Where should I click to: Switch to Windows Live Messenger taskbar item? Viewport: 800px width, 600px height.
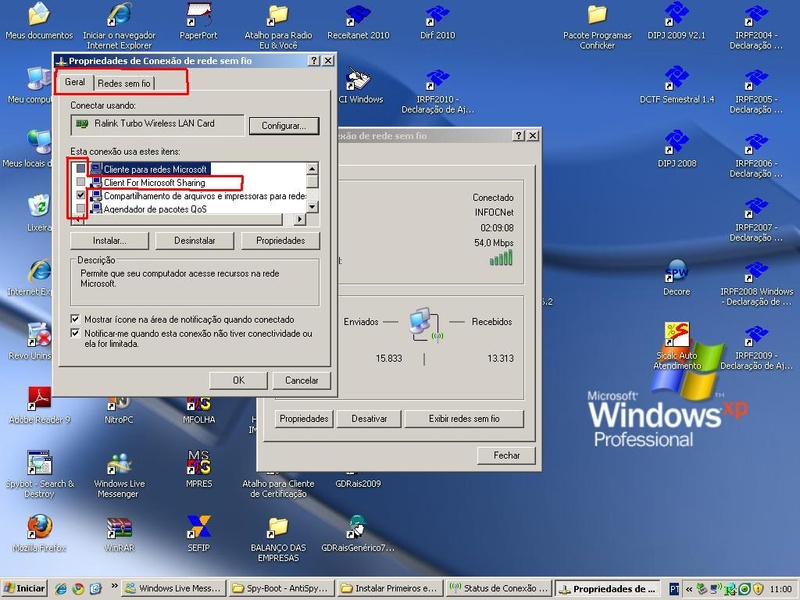click(173, 589)
